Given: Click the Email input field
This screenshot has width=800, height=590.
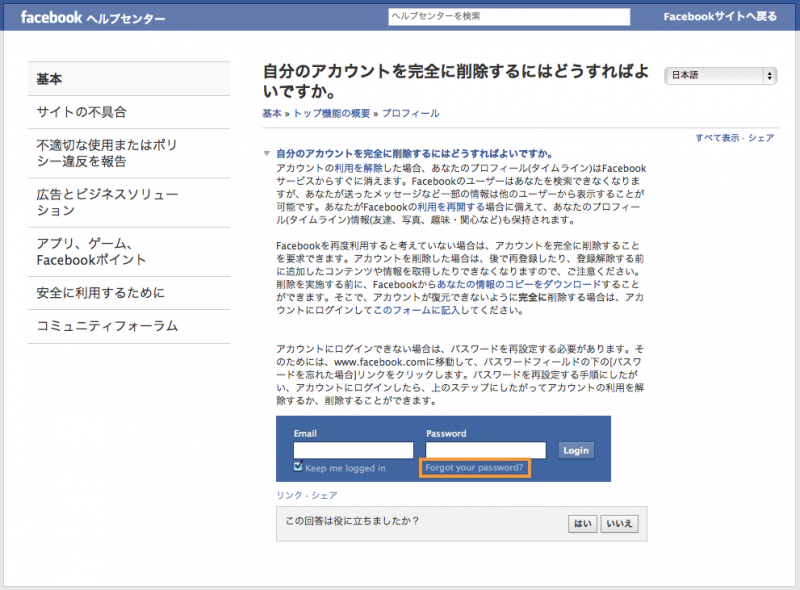Looking at the screenshot, I should point(353,450).
